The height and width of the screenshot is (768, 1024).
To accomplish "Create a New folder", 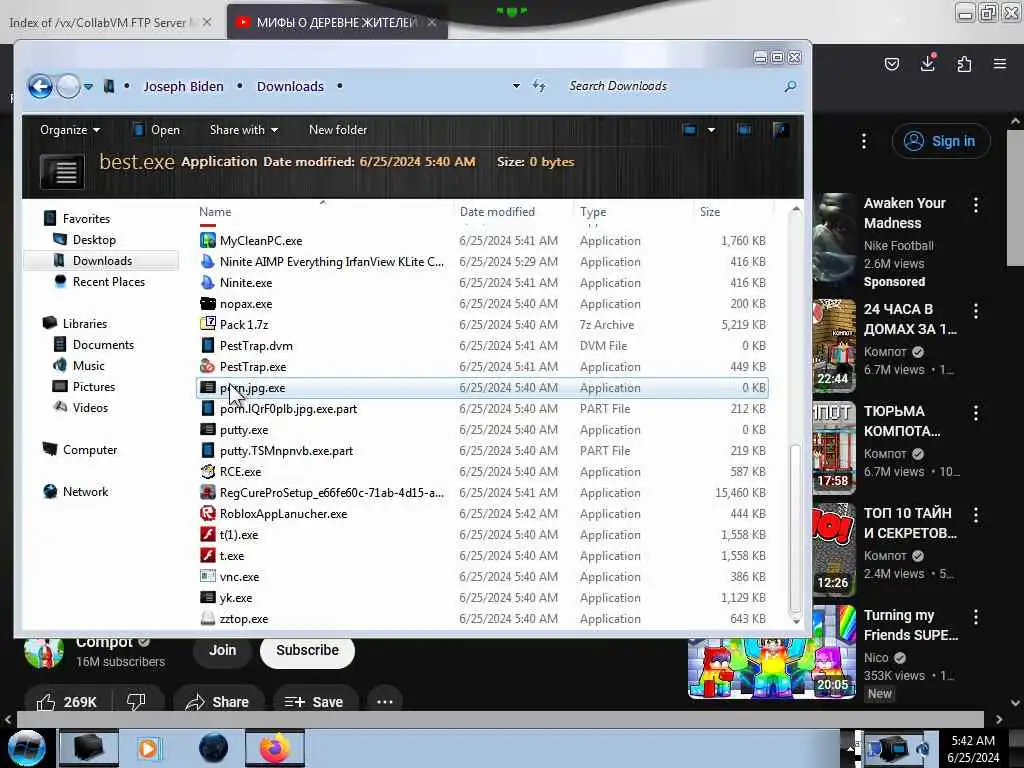I will point(338,130).
